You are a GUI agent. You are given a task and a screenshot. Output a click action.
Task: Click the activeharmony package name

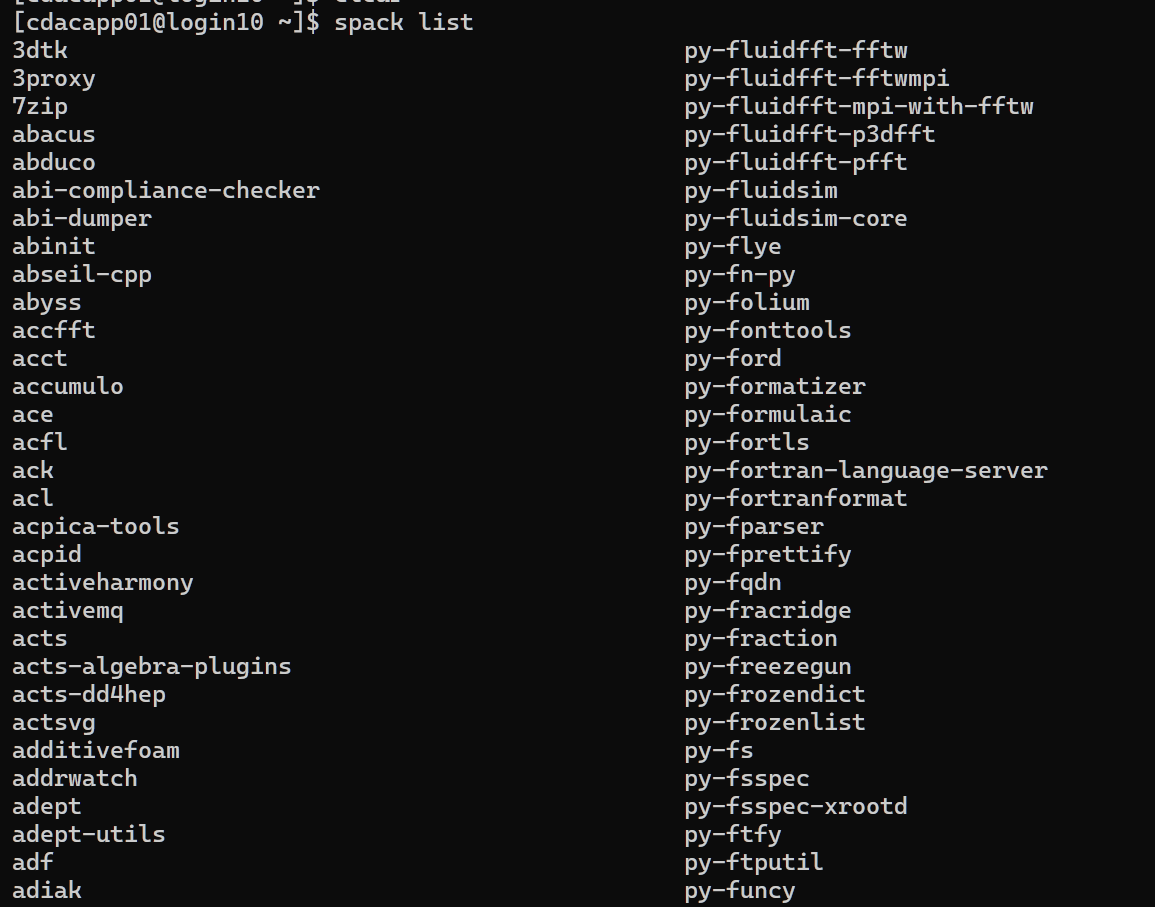tap(103, 582)
